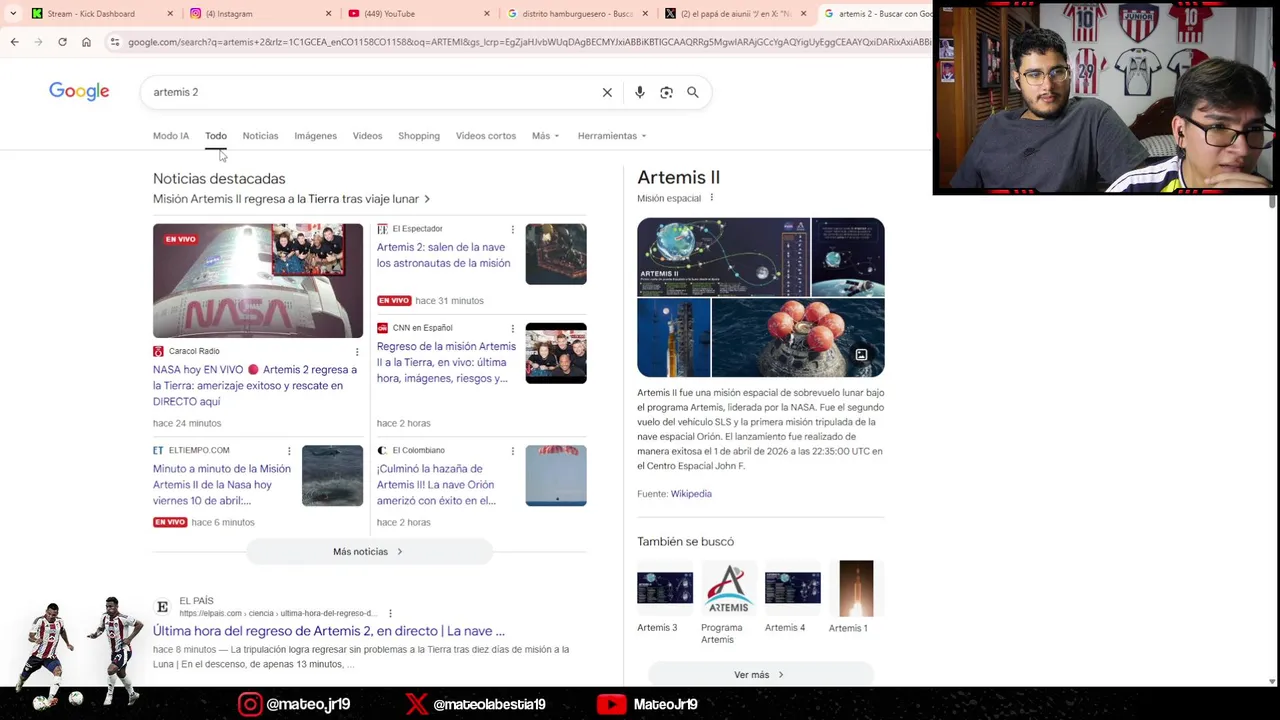Select the Todo search tab
The height and width of the screenshot is (720, 1280).
pyautogui.click(x=216, y=136)
